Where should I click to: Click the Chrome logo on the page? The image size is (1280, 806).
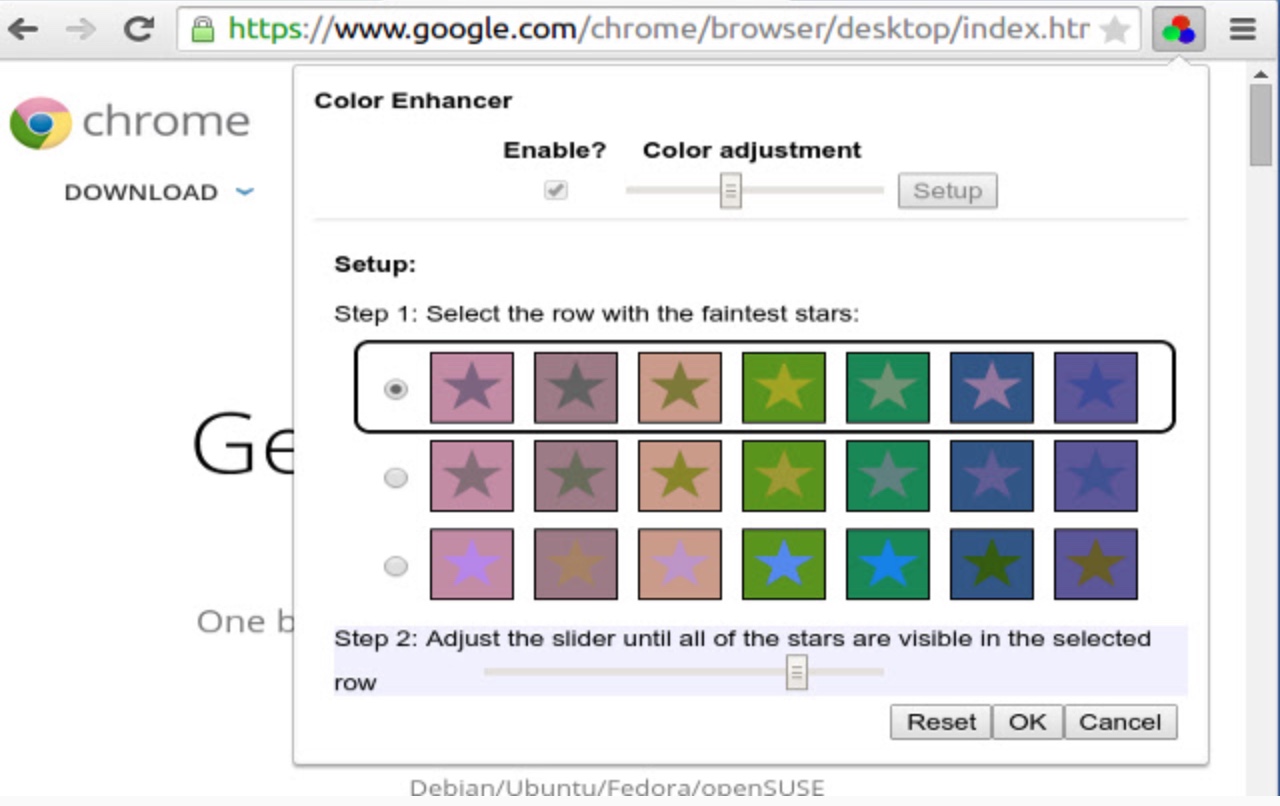[40, 122]
